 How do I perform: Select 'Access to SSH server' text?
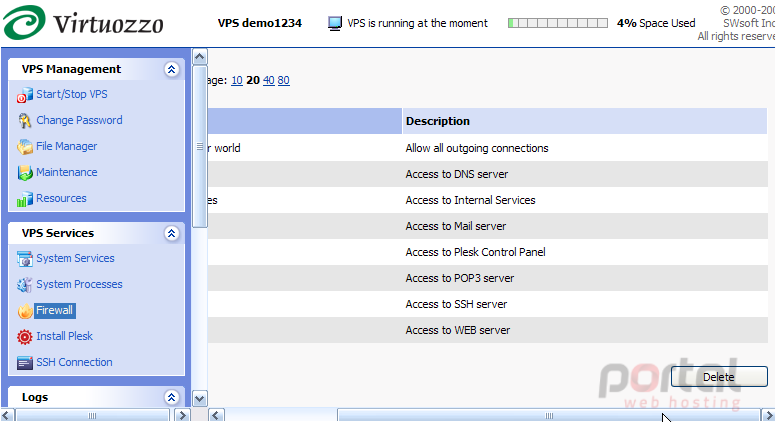456,304
